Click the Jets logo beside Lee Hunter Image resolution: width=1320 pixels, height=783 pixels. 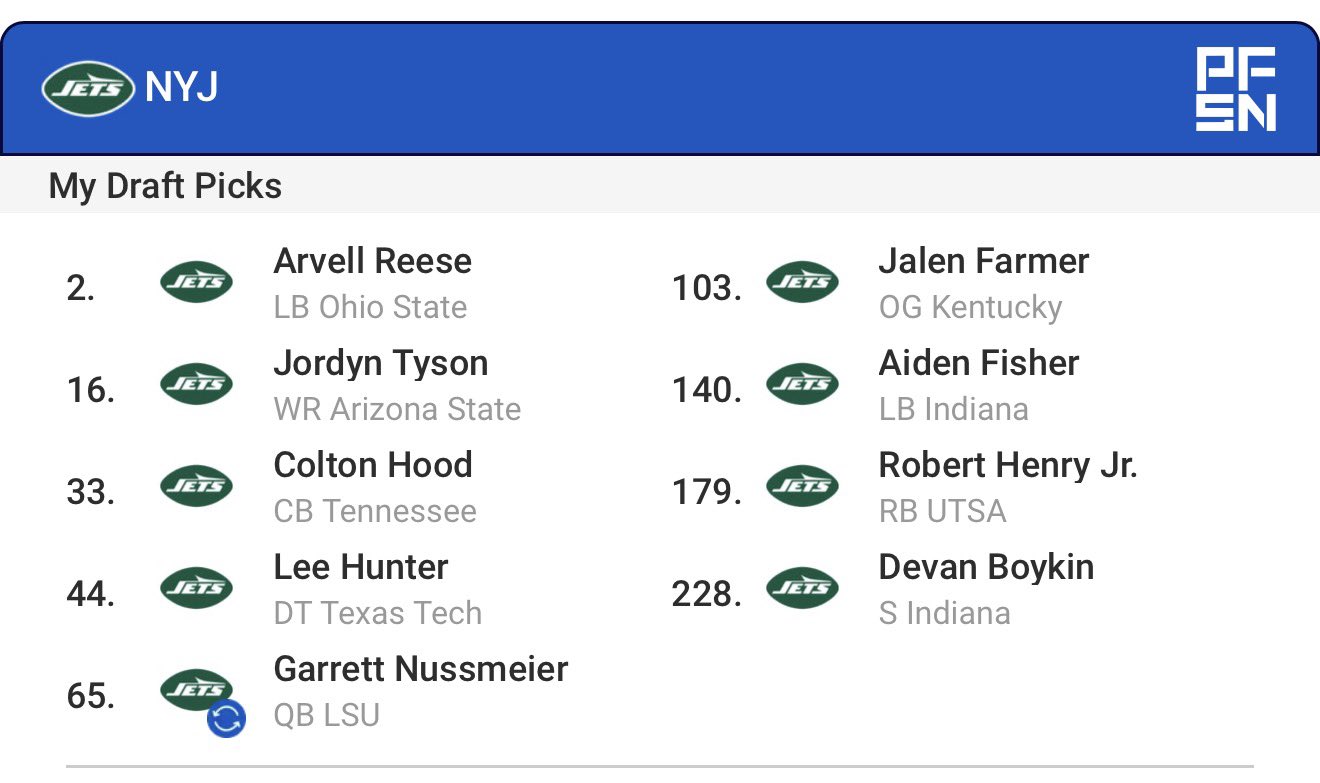point(196,588)
